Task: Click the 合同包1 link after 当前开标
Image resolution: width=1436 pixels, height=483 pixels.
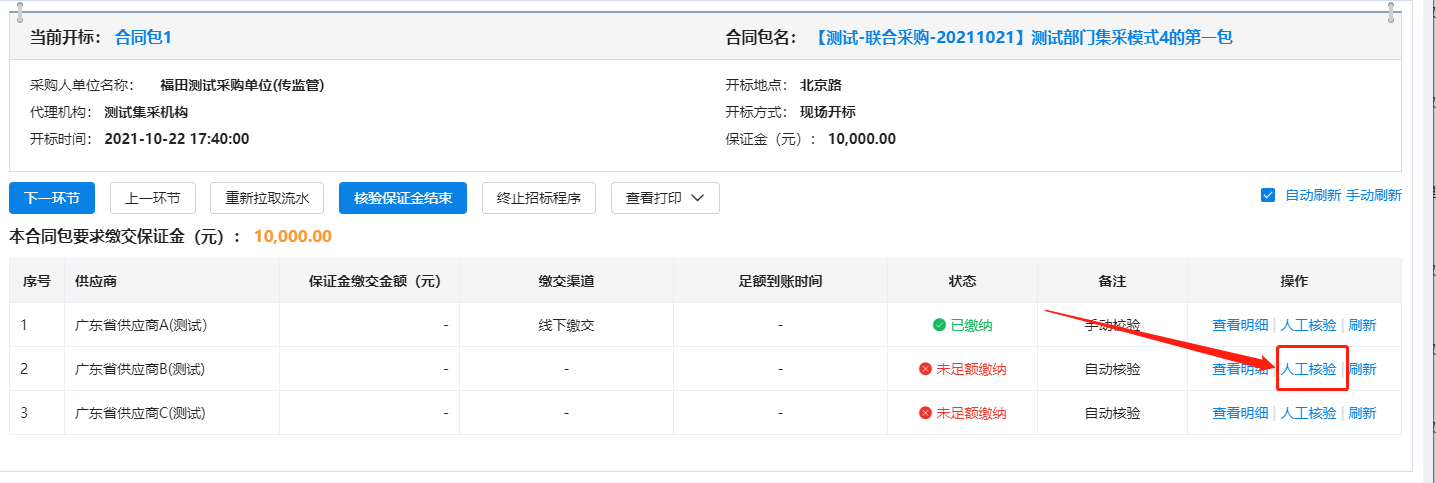Action: [x=143, y=38]
